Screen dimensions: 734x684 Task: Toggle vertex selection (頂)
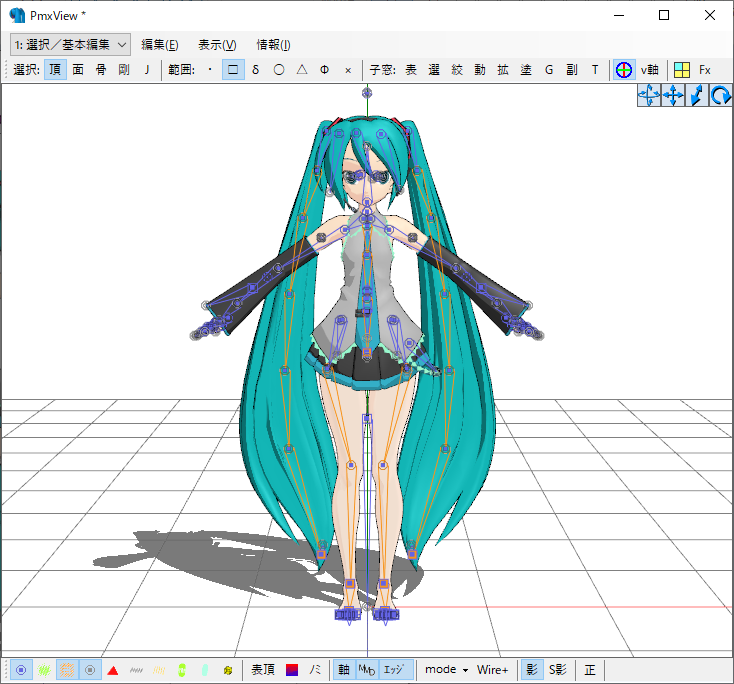(x=55, y=70)
